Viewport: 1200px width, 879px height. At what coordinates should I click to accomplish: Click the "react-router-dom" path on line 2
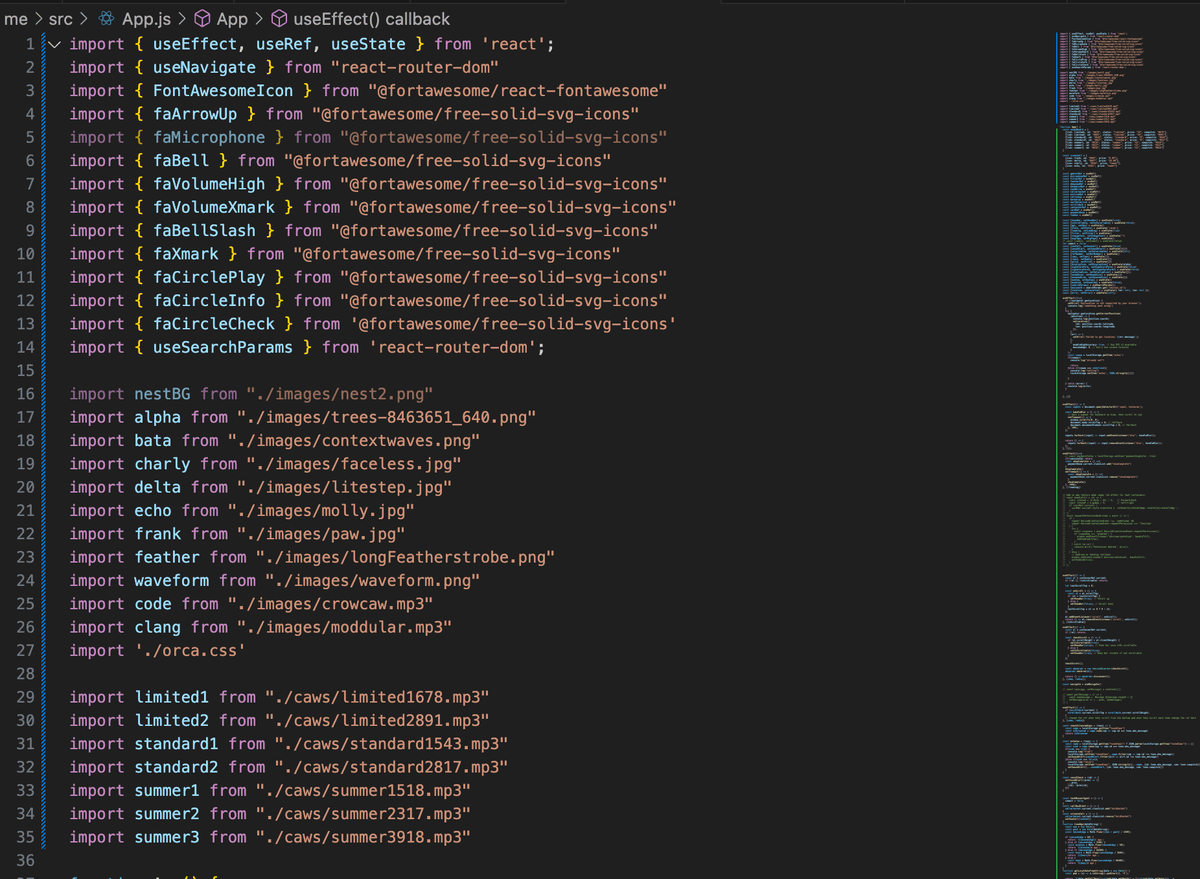(x=415, y=68)
